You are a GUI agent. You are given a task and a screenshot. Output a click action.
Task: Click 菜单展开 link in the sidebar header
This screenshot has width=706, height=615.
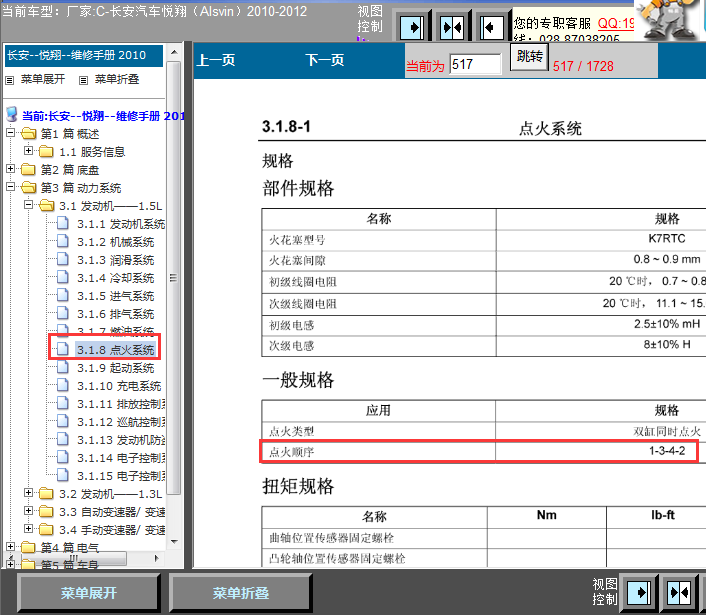click(x=43, y=79)
